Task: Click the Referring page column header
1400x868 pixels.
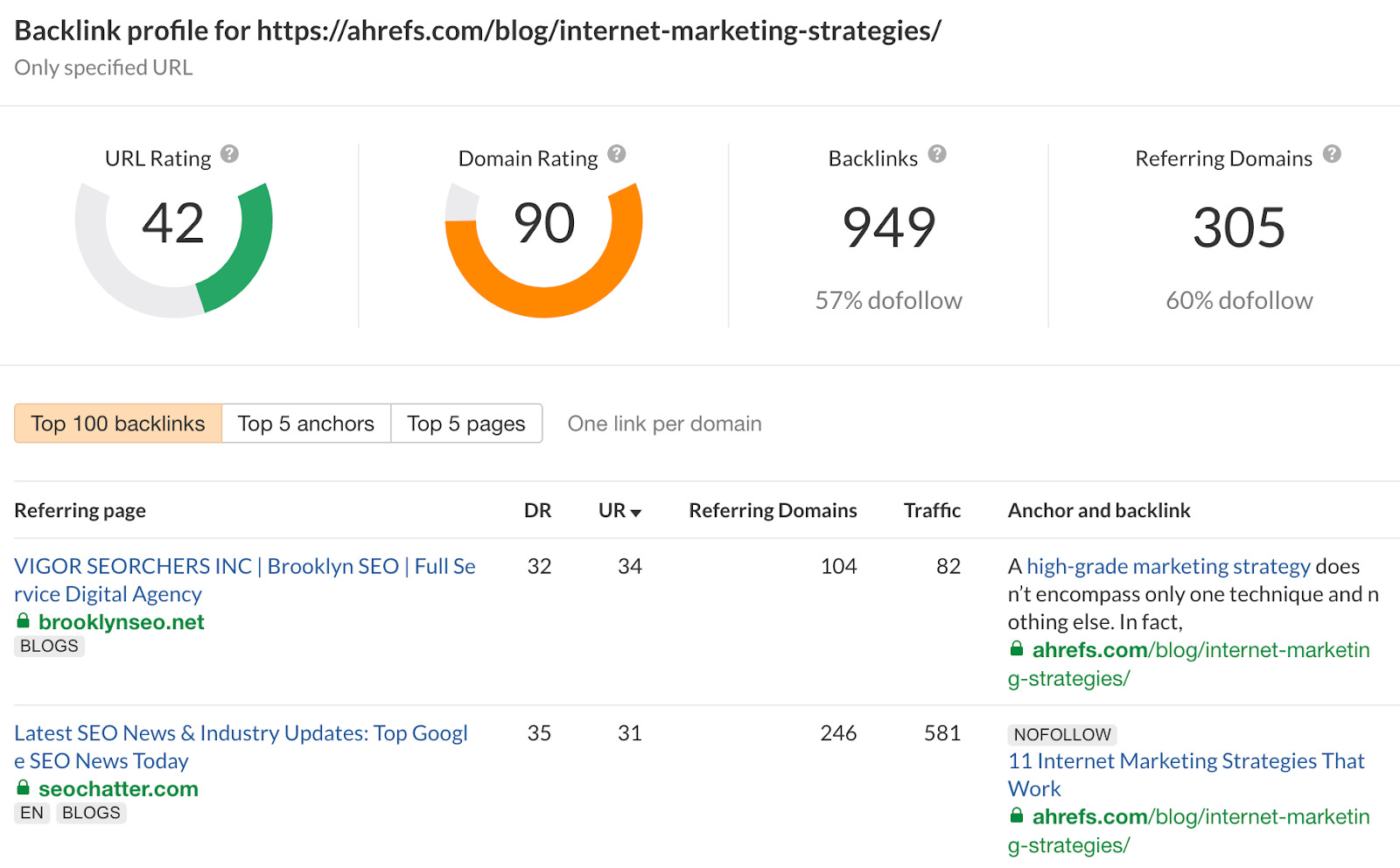Action: [x=80, y=510]
